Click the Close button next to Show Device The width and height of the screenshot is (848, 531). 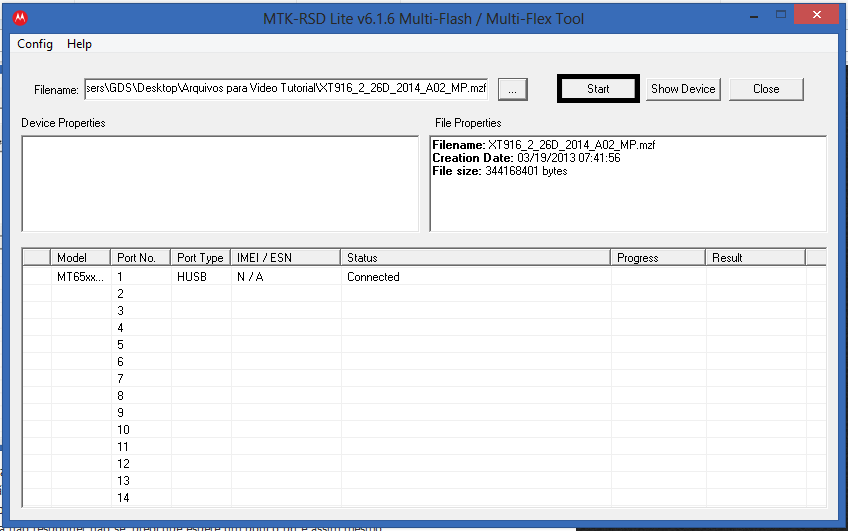click(x=766, y=89)
